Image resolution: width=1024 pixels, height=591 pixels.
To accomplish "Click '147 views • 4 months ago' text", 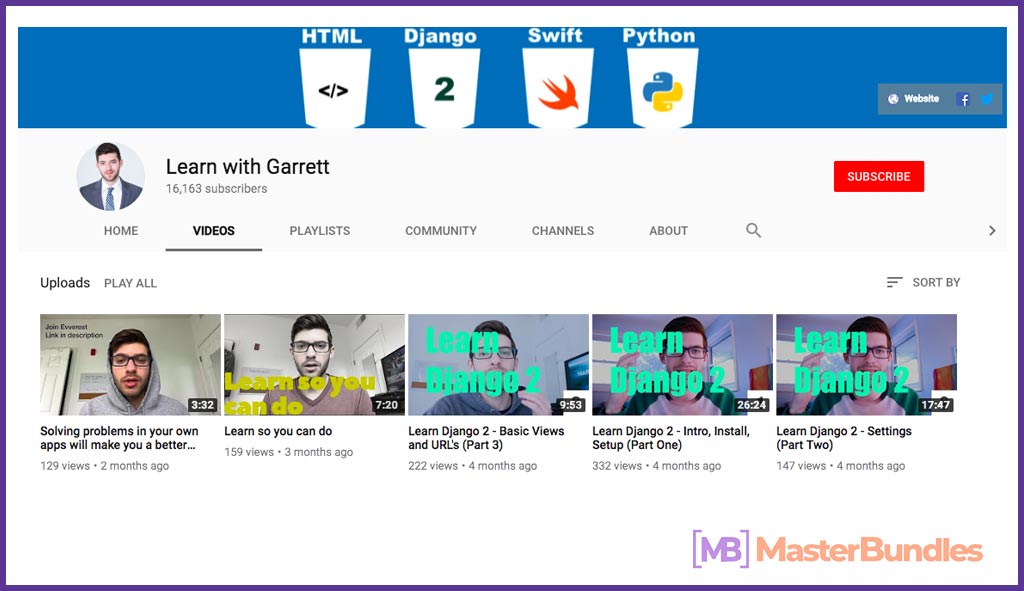I will coord(841,466).
